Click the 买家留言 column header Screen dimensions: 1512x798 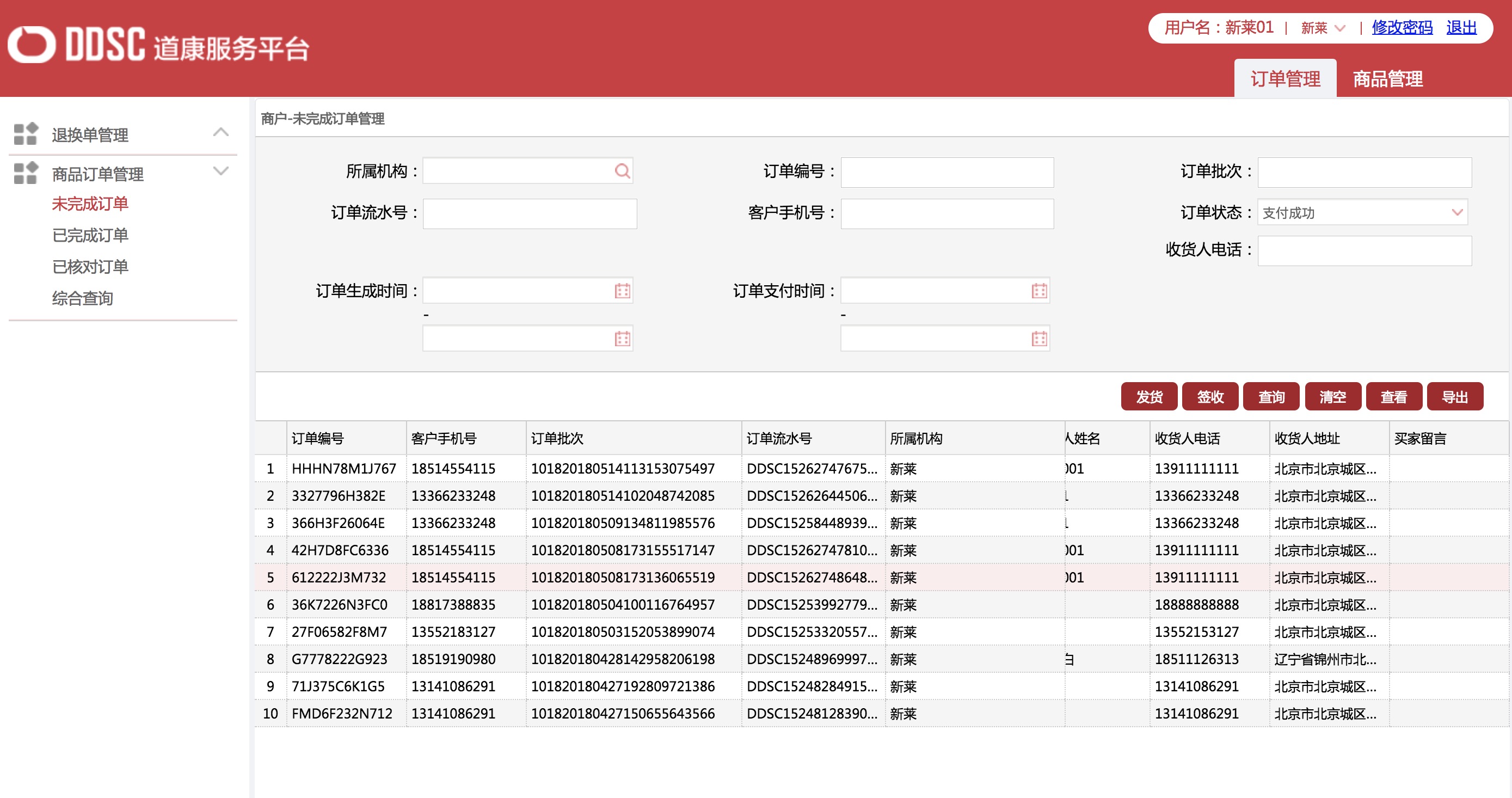1449,438
